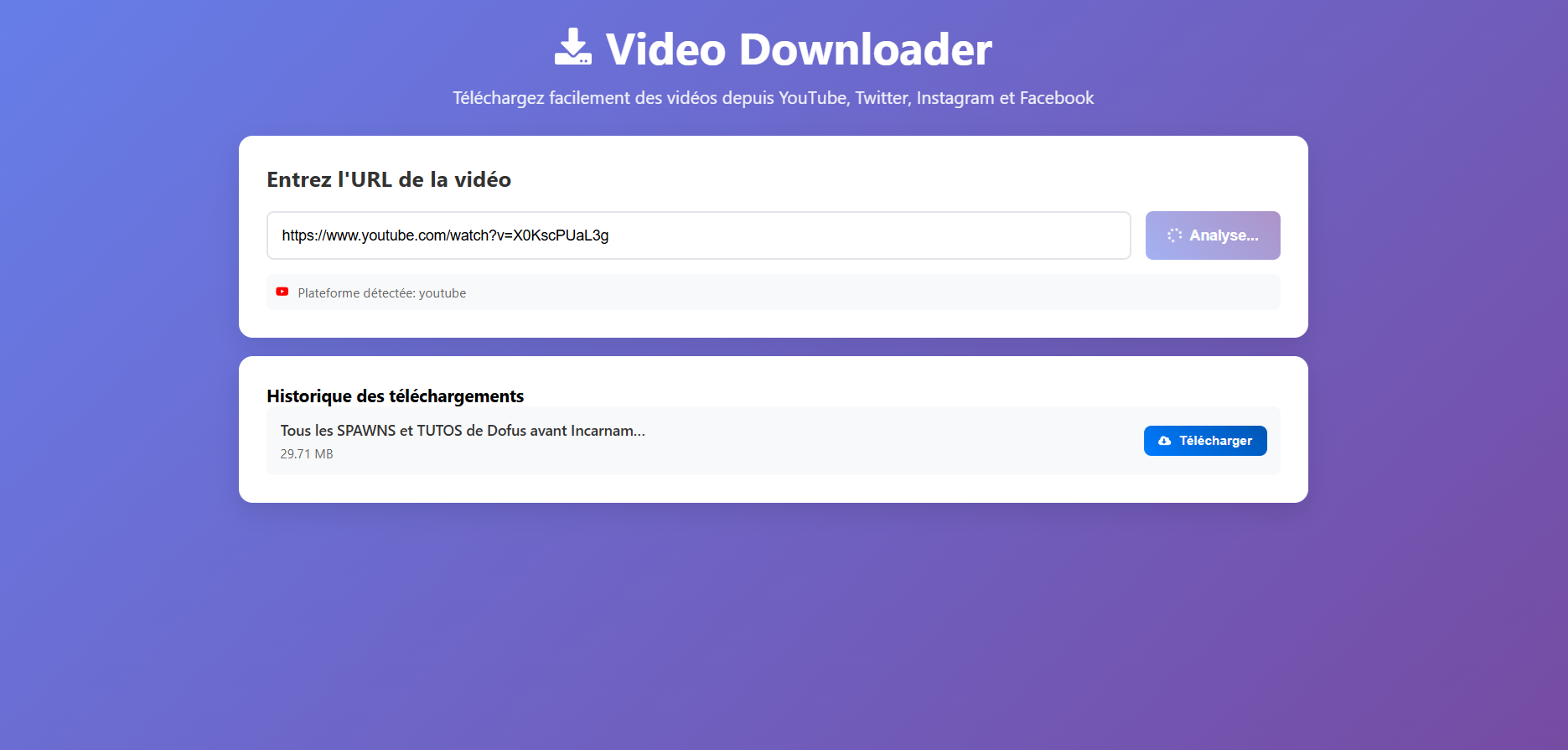Focus the video URL input field
The height and width of the screenshot is (750, 1568).
[x=699, y=235]
